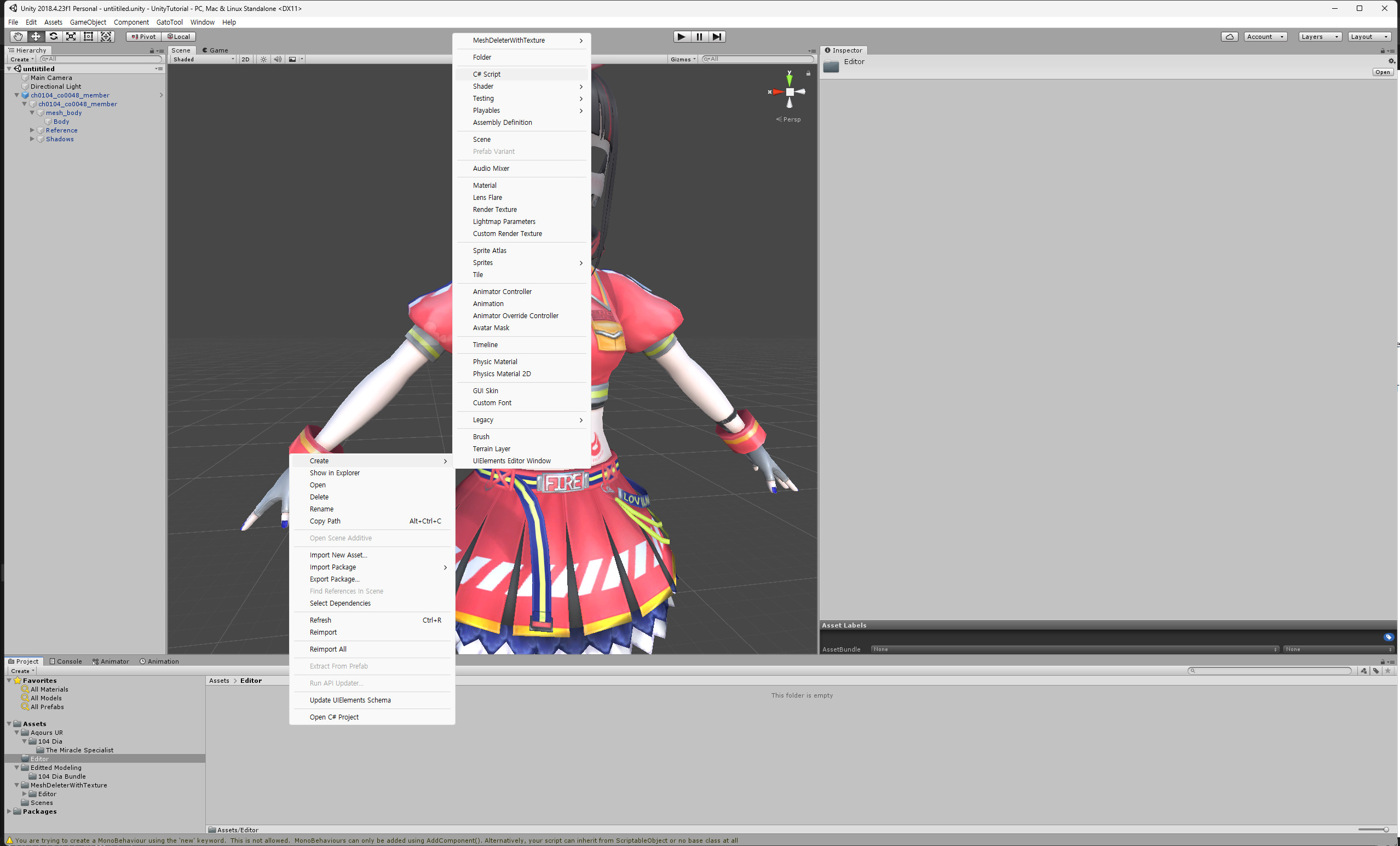Mute scene audio in the Scene view
This screenshot has height=846, width=1400.
pos(277,59)
